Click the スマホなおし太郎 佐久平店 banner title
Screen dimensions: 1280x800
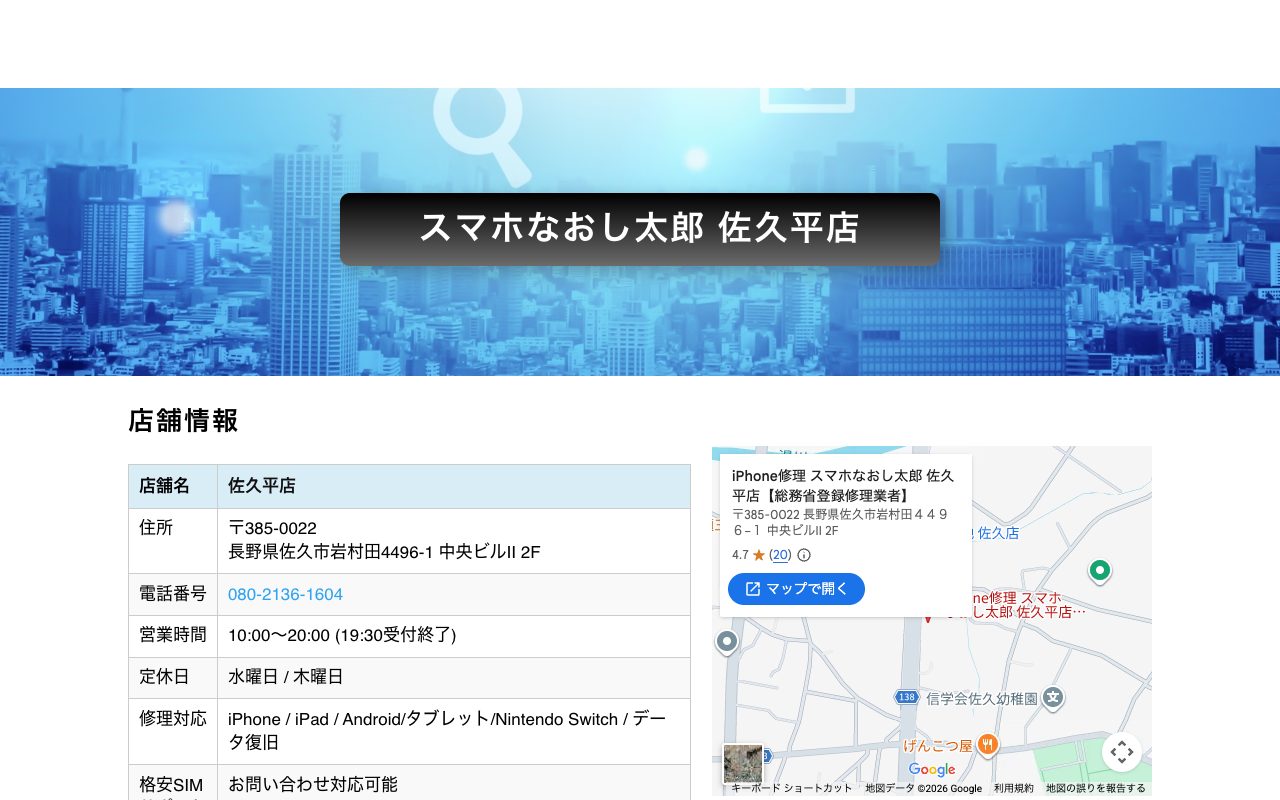[x=640, y=228]
